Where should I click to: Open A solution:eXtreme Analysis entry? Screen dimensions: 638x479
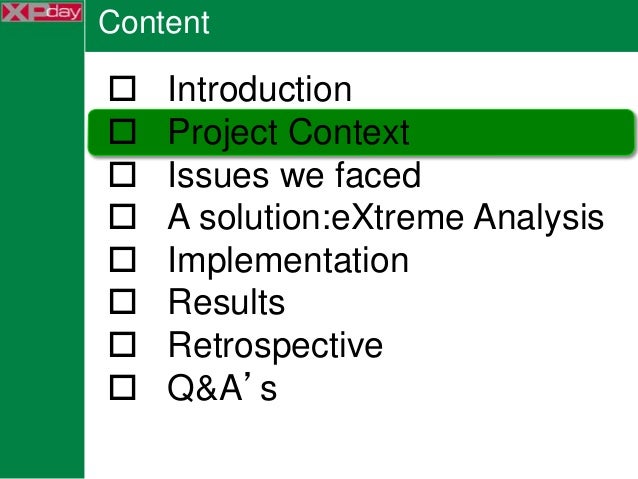[386, 217]
